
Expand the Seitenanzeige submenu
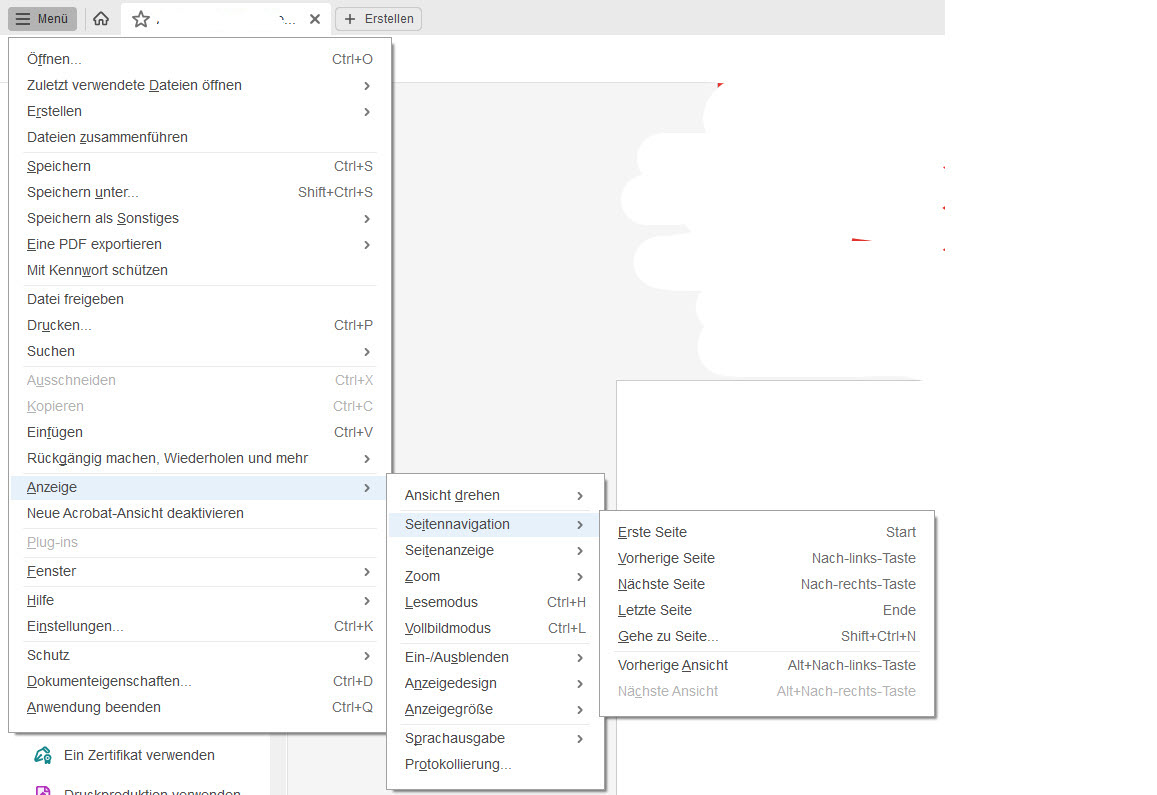click(494, 551)
